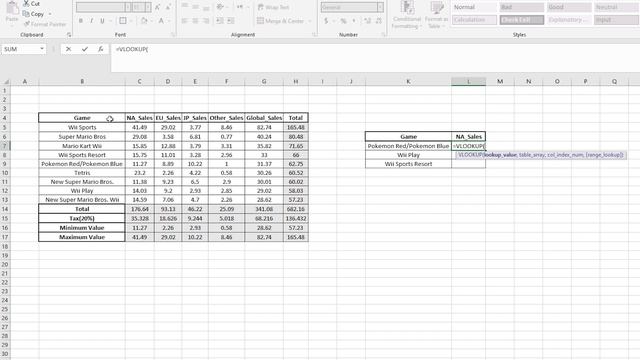Click the Wii Play cell in column K
This screenshot has height=360, width=640.
point(408,155)
